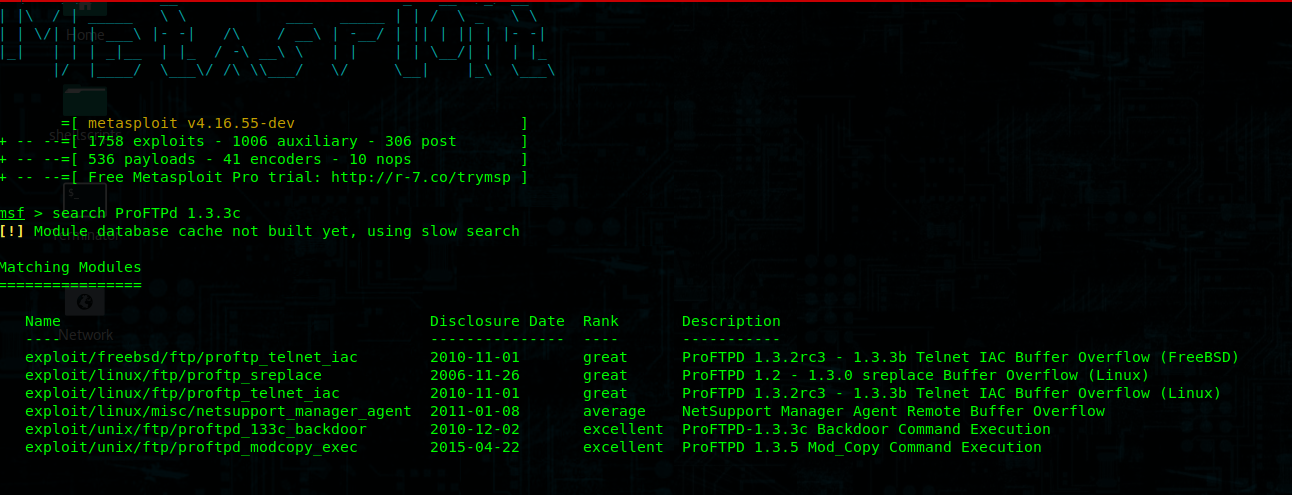This screenshot has width=1292, height=495.
Task: Click 'excellent' rank in proftpd_modcopy_exec row
Action: click(623, 447)
